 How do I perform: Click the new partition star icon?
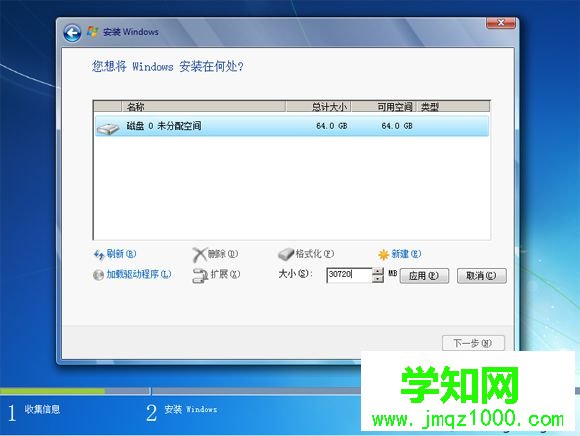coord(384,254)
